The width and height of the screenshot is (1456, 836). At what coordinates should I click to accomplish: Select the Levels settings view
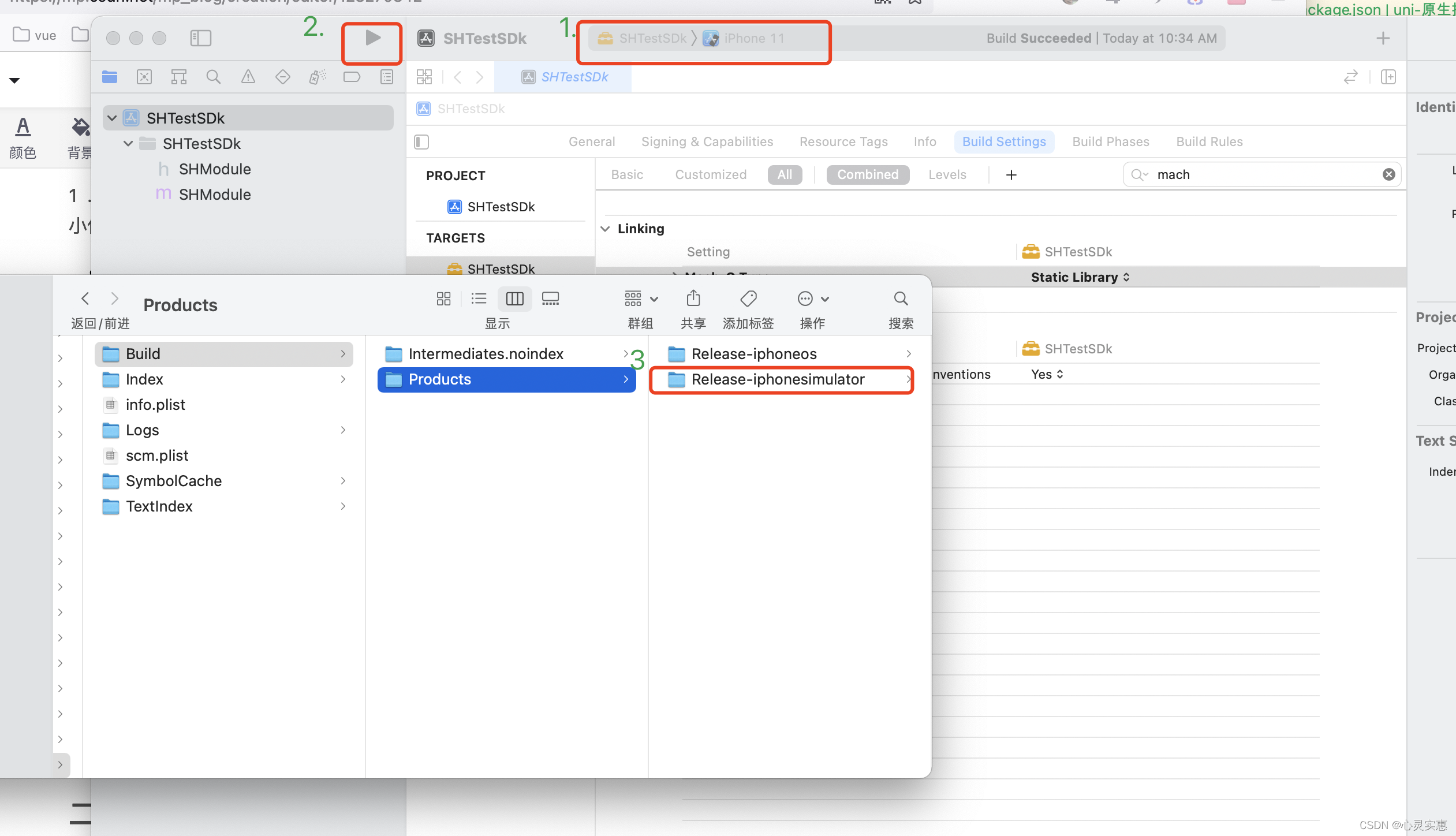[947, 174]
